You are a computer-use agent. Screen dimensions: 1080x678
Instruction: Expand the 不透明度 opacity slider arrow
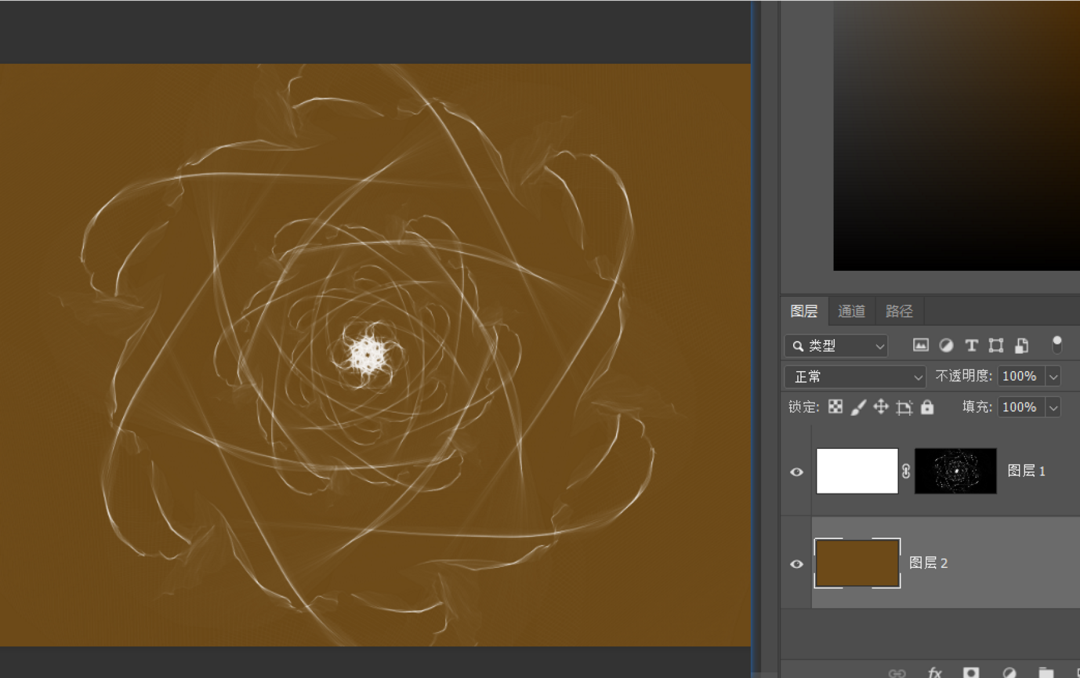click(x=1053, y=376)
